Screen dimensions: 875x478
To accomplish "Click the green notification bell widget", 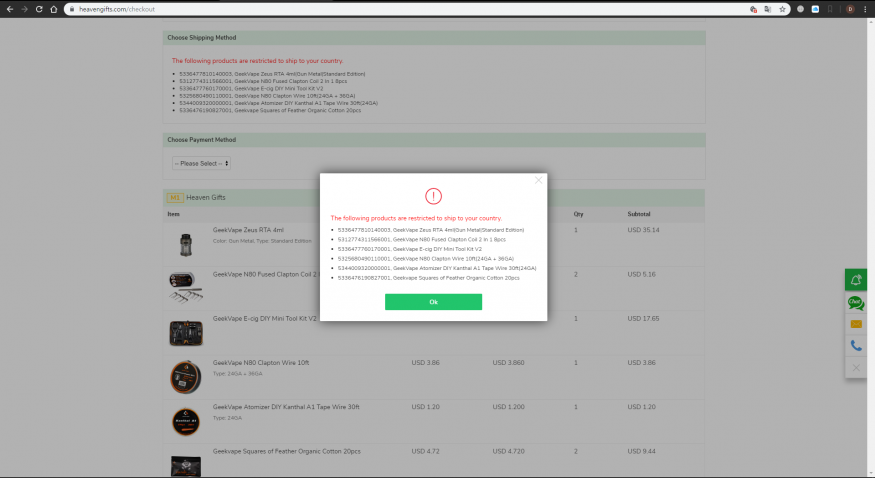I will [x=856, y=280].
